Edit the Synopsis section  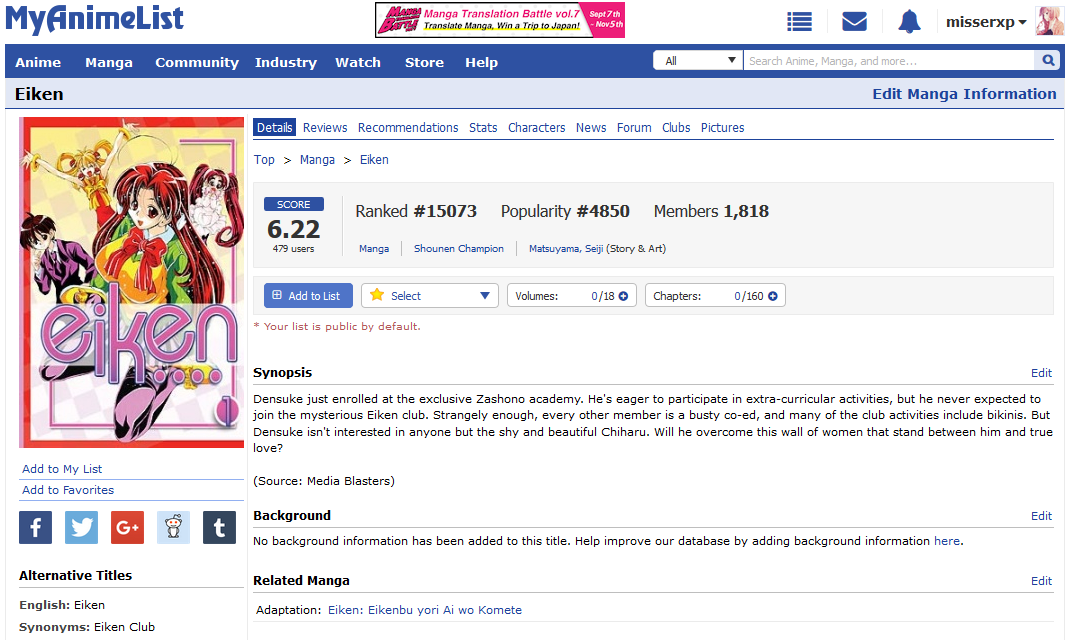click(1041, 373)
